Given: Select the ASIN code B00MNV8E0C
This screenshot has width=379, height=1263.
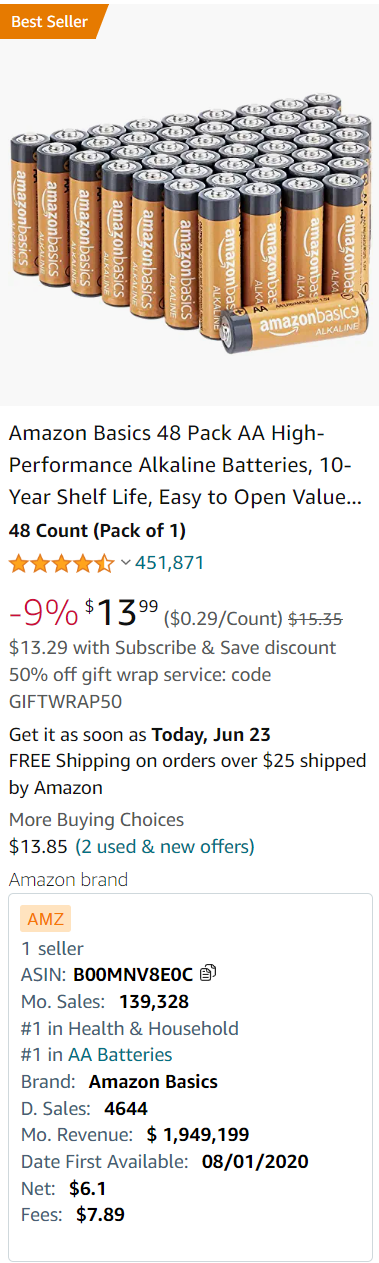Looking at the screenshot, I should pyautogui.click(x=133, y=973).
